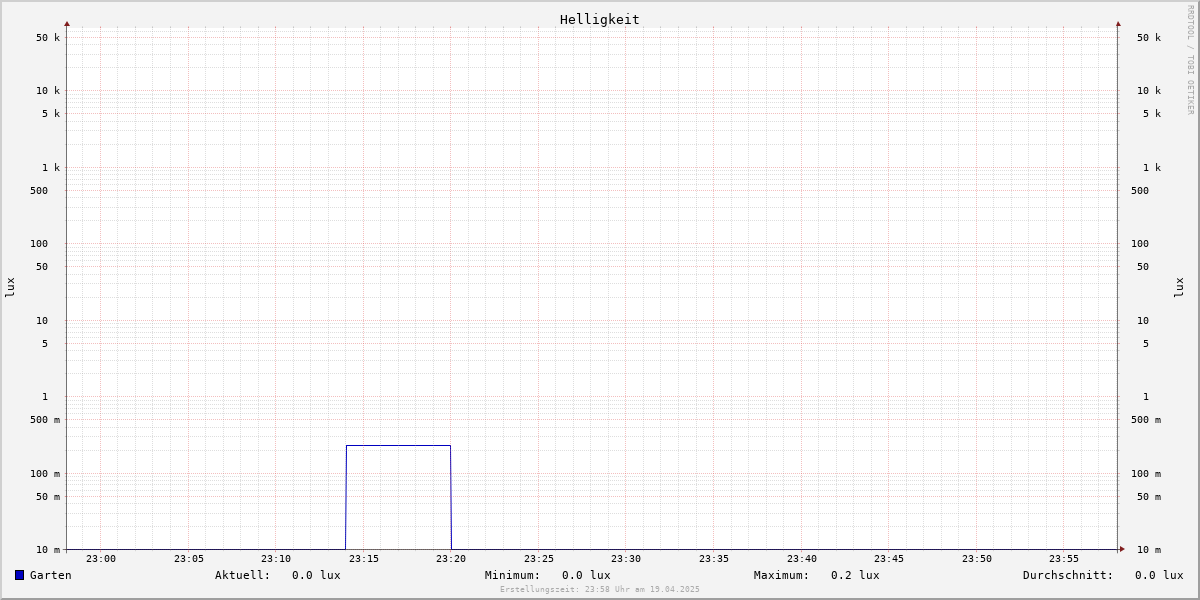Click the Erstellungszeit footer timestamp text
Viewport: 1200px width, 600px height.
600,589
